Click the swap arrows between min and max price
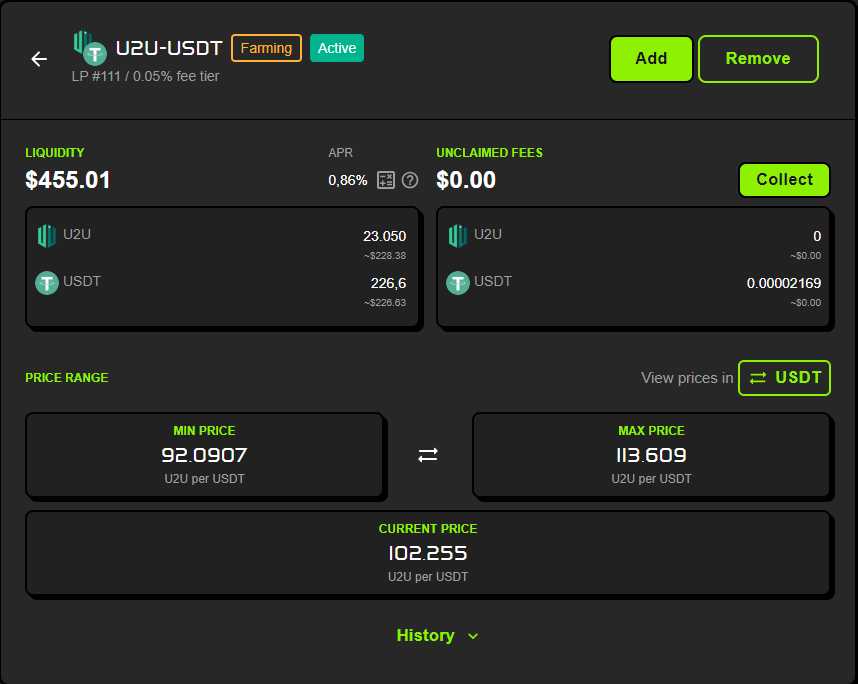 [x=428, y=455]
